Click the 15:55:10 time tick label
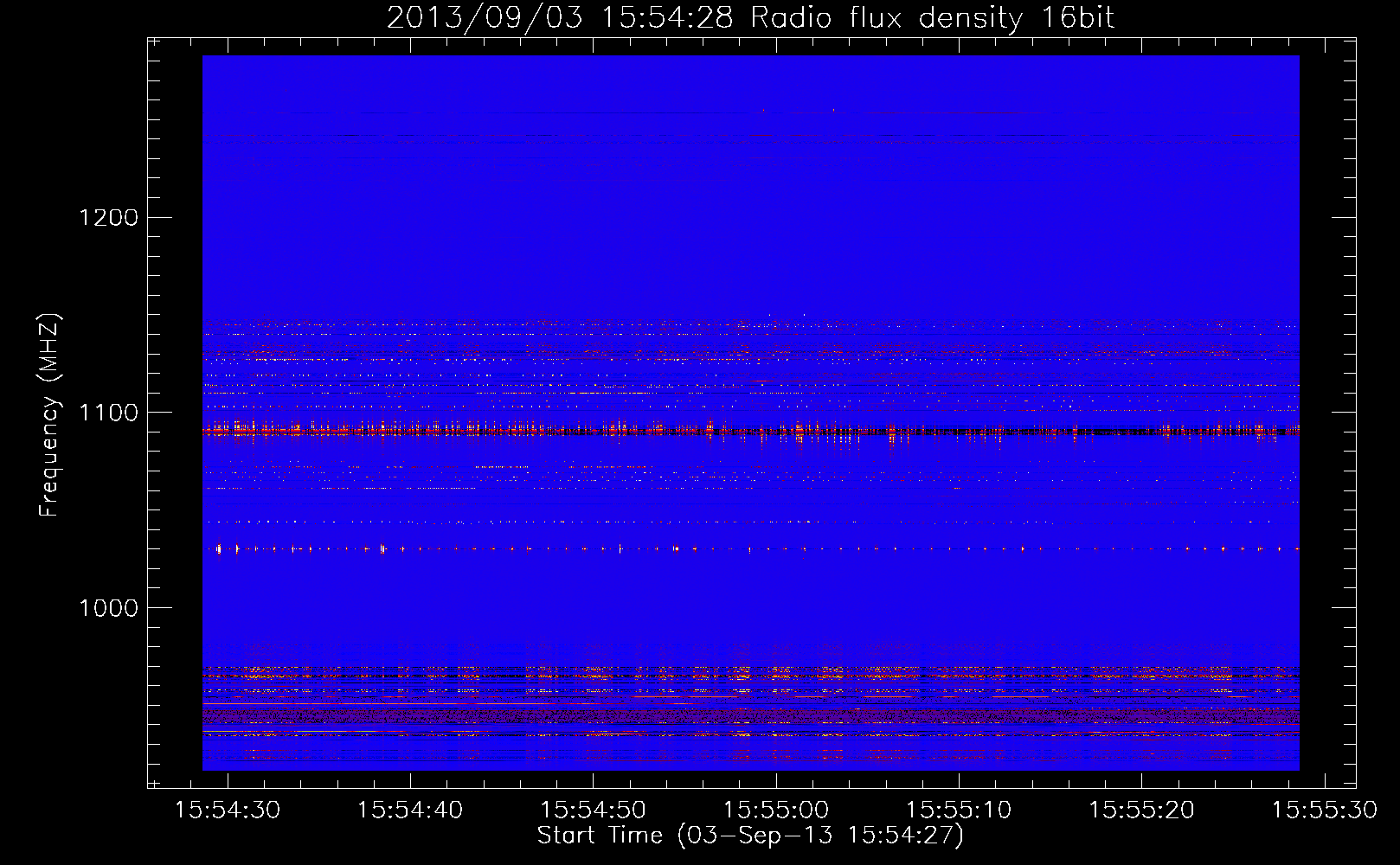 click(958, 811)
